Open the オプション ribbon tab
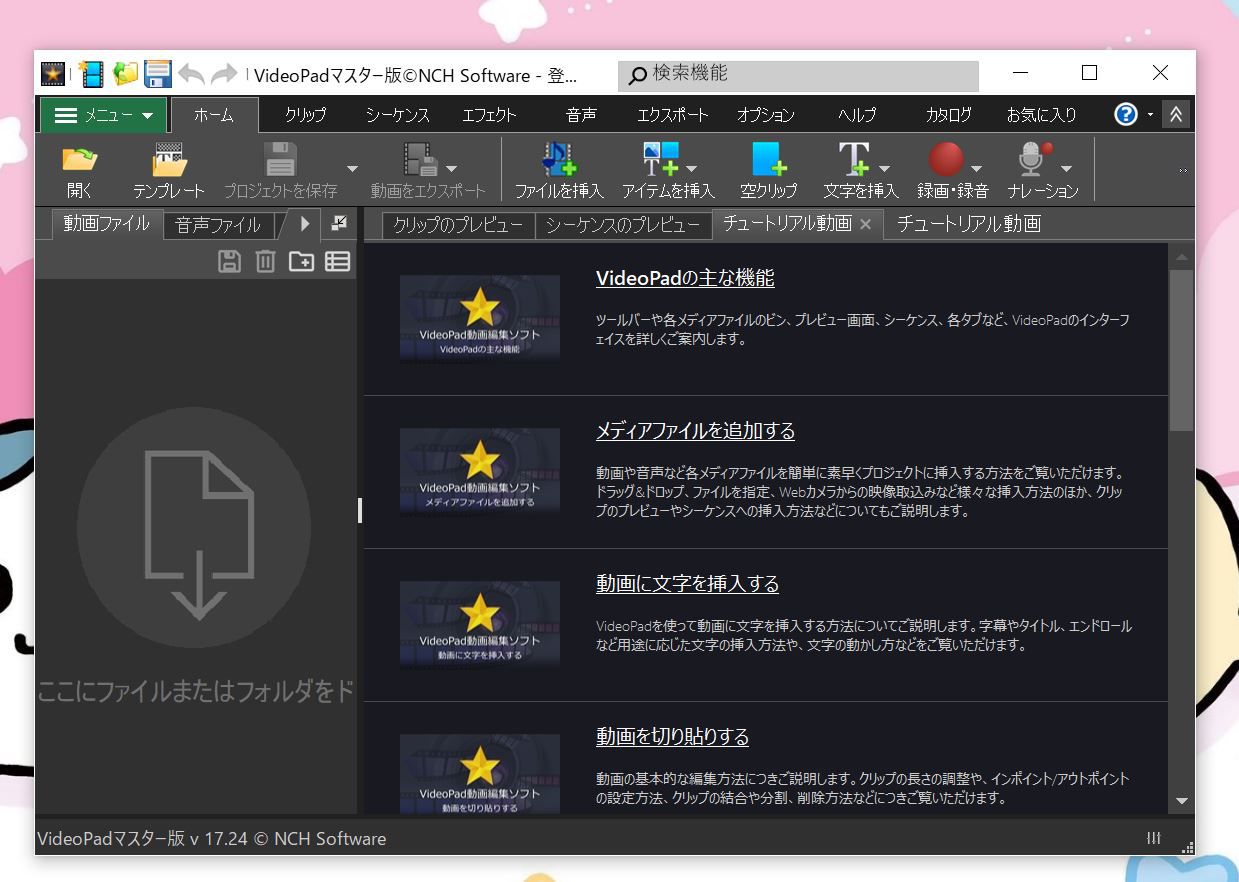1239x882 pixels. pos(766,115)
